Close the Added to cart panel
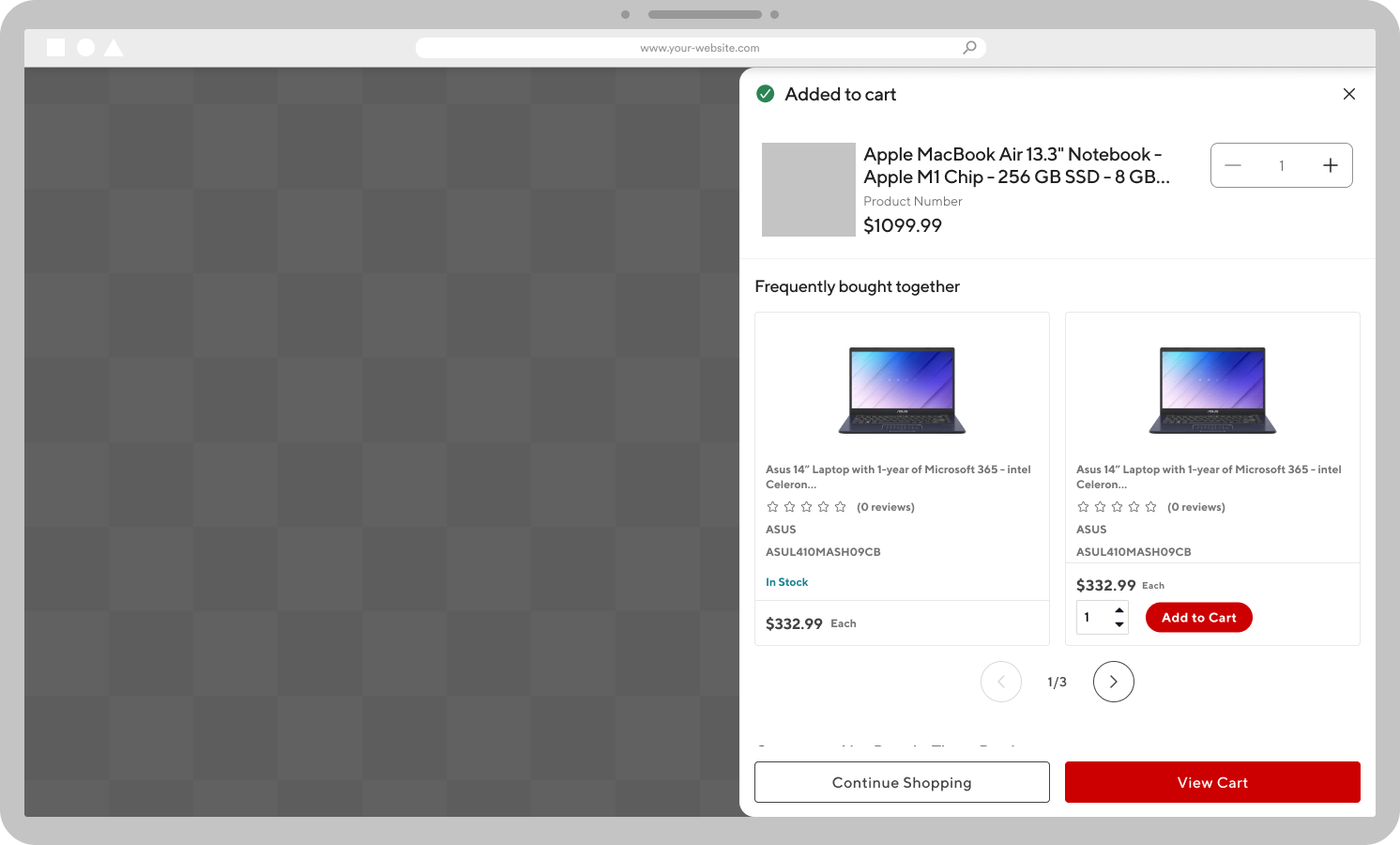The width and height of the screenshot is (1400, 845). [x=1348, y=94]
